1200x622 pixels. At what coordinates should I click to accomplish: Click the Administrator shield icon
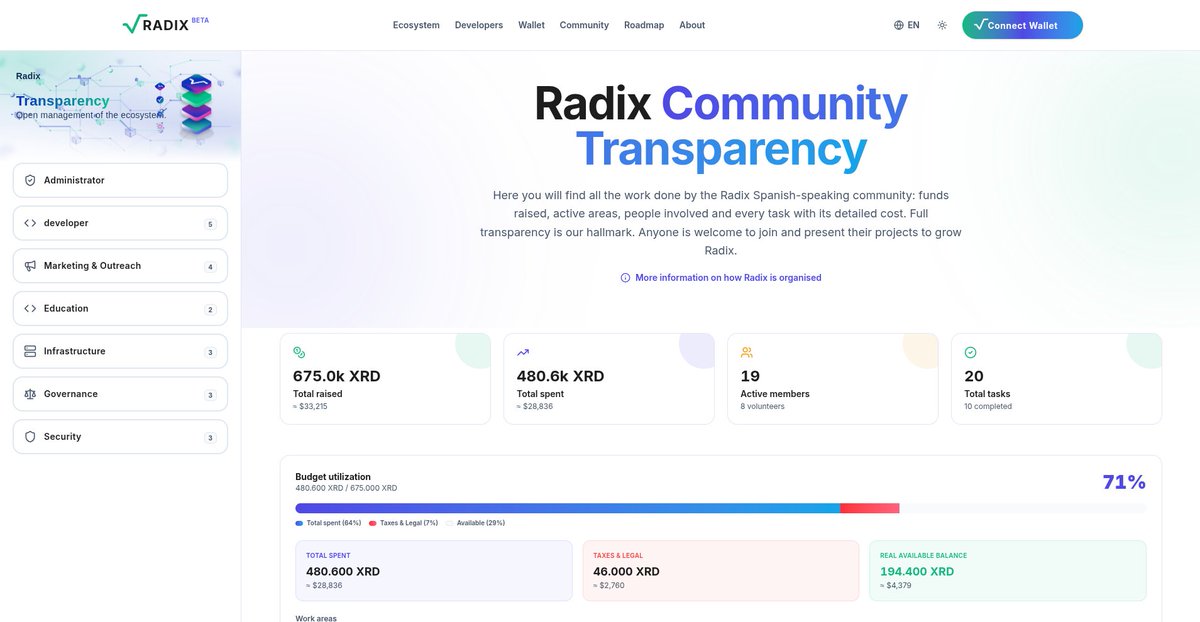click(30, 180)
